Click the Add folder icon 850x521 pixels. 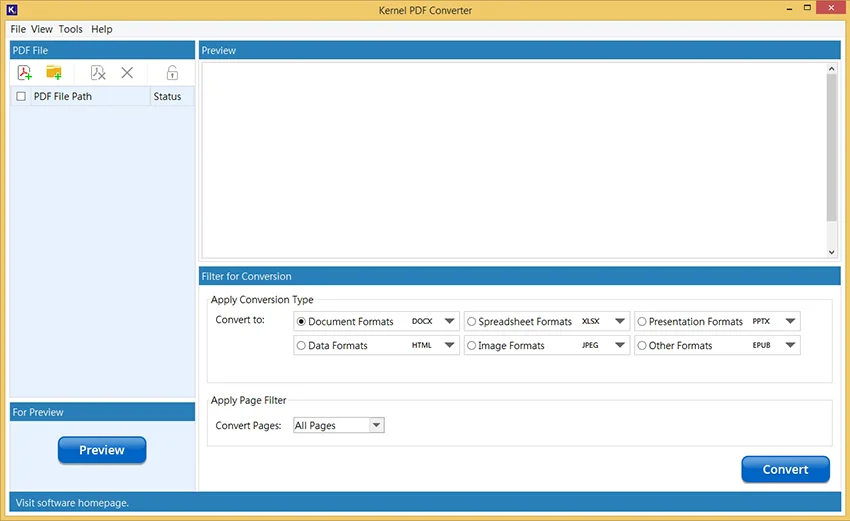point(54,73)
